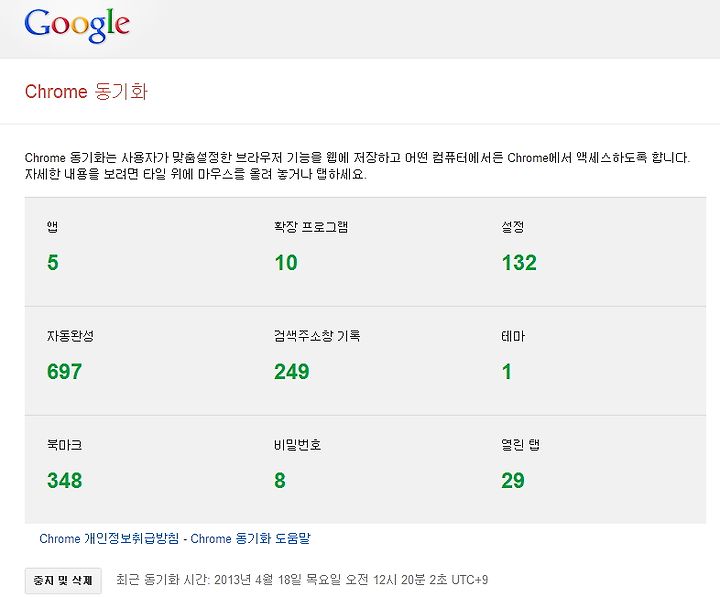
Task: Click the 최근 동기화 시간 timestamp text
Action: [302, 580]
